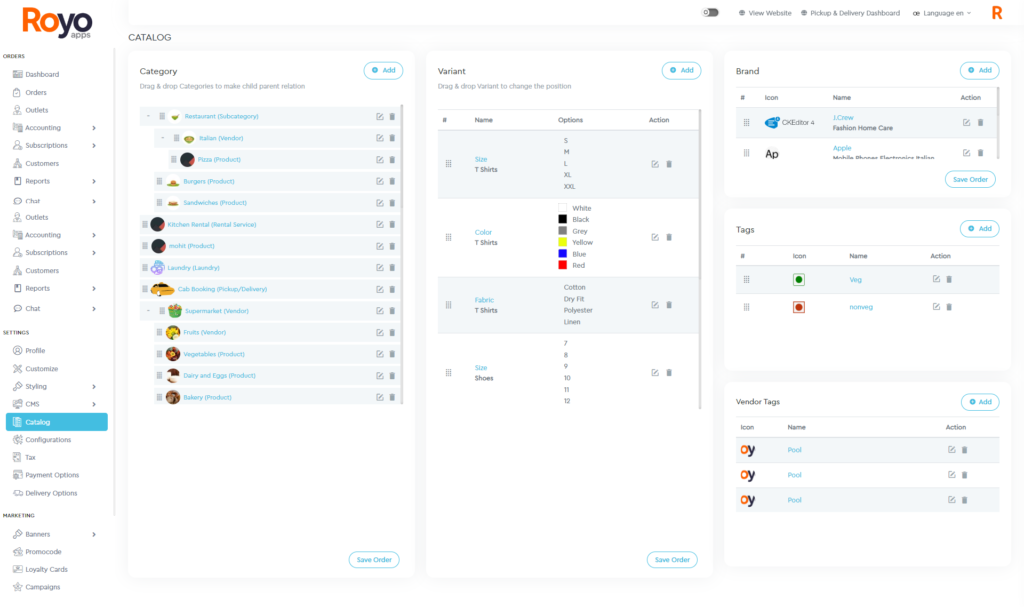
Task: Select Catalog in the sidebar
Action: coord(57,422)
